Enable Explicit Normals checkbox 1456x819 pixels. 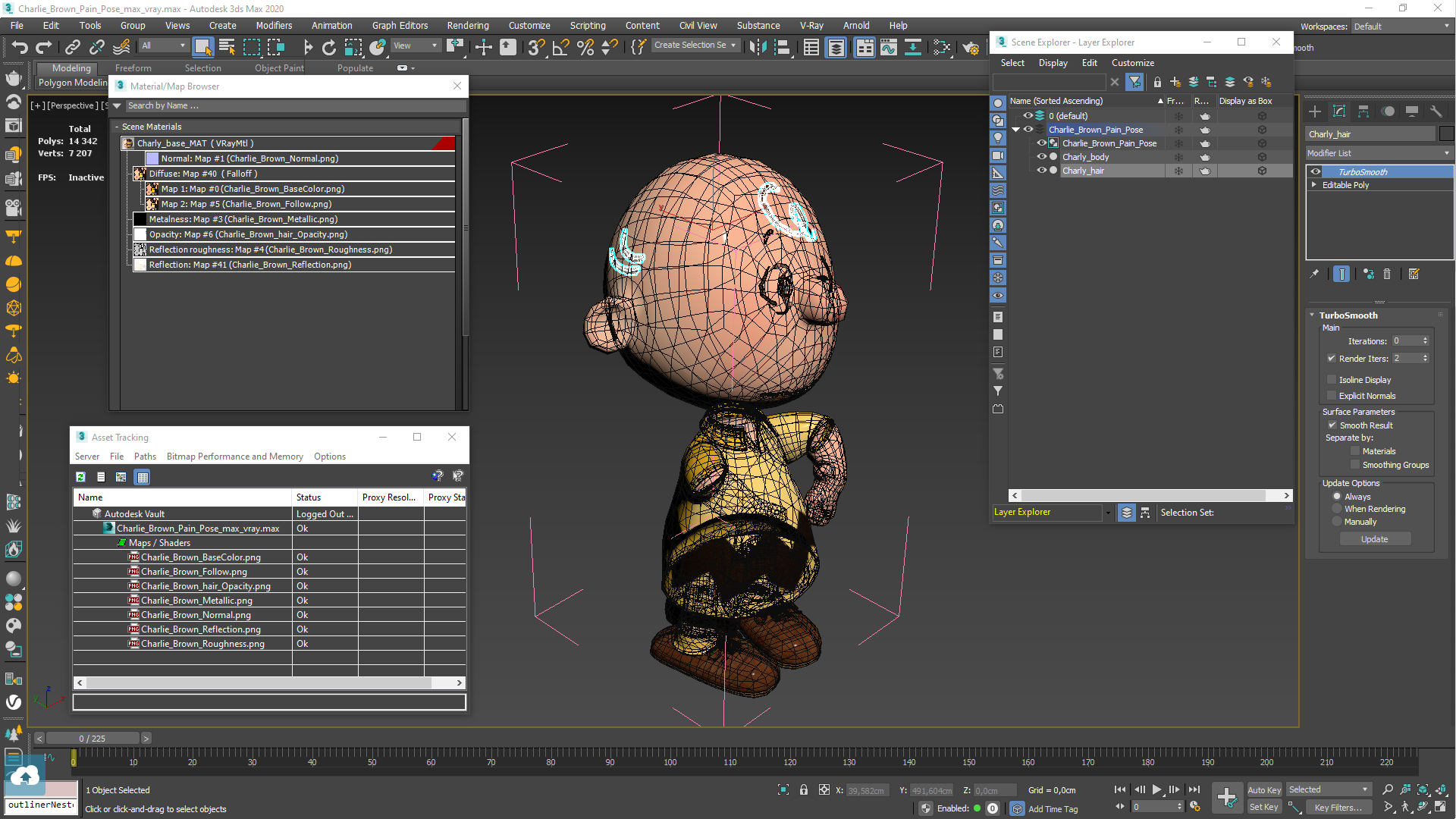tap(1332, 396)
